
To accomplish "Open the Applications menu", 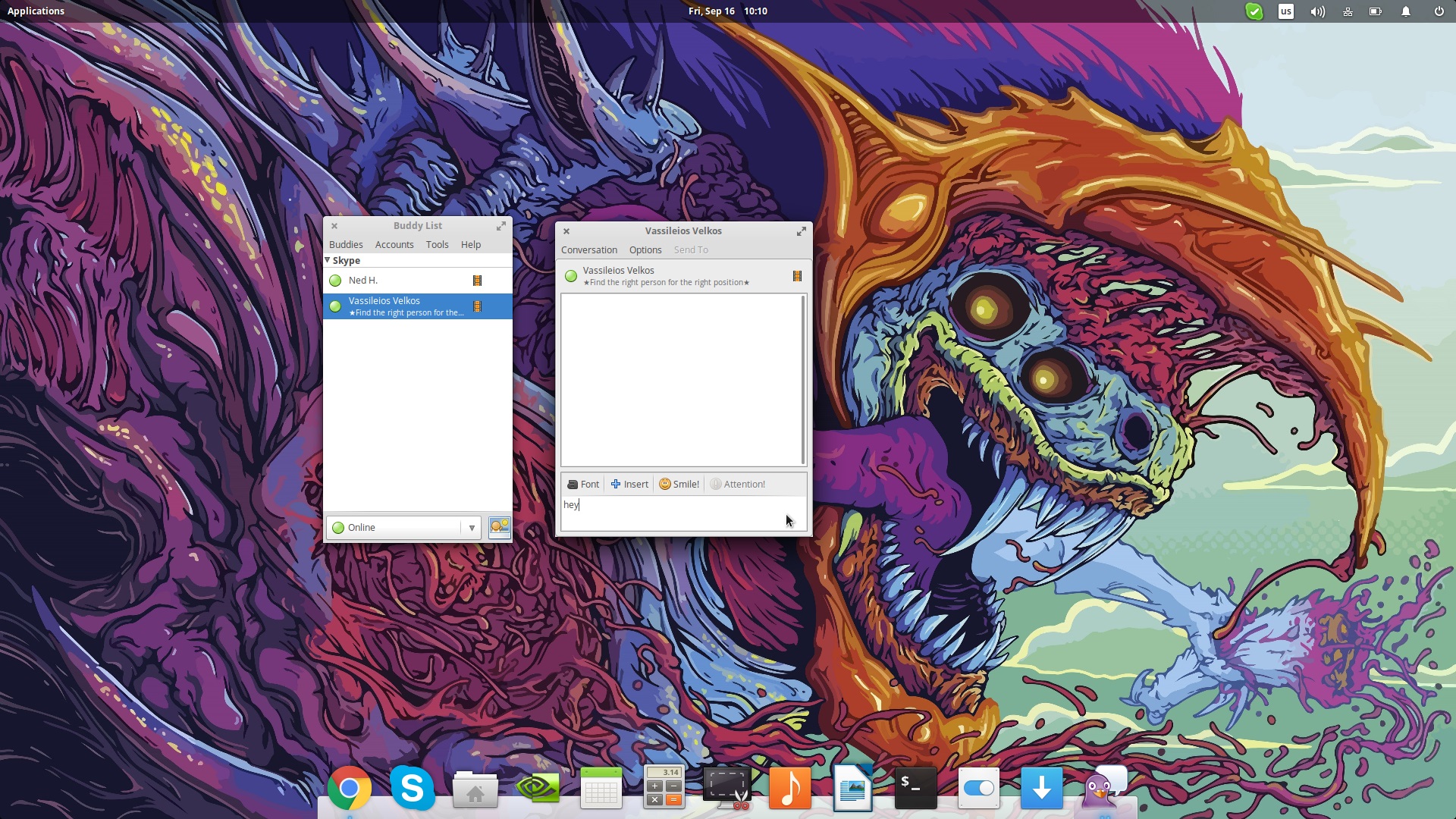I will click(36, 11).
